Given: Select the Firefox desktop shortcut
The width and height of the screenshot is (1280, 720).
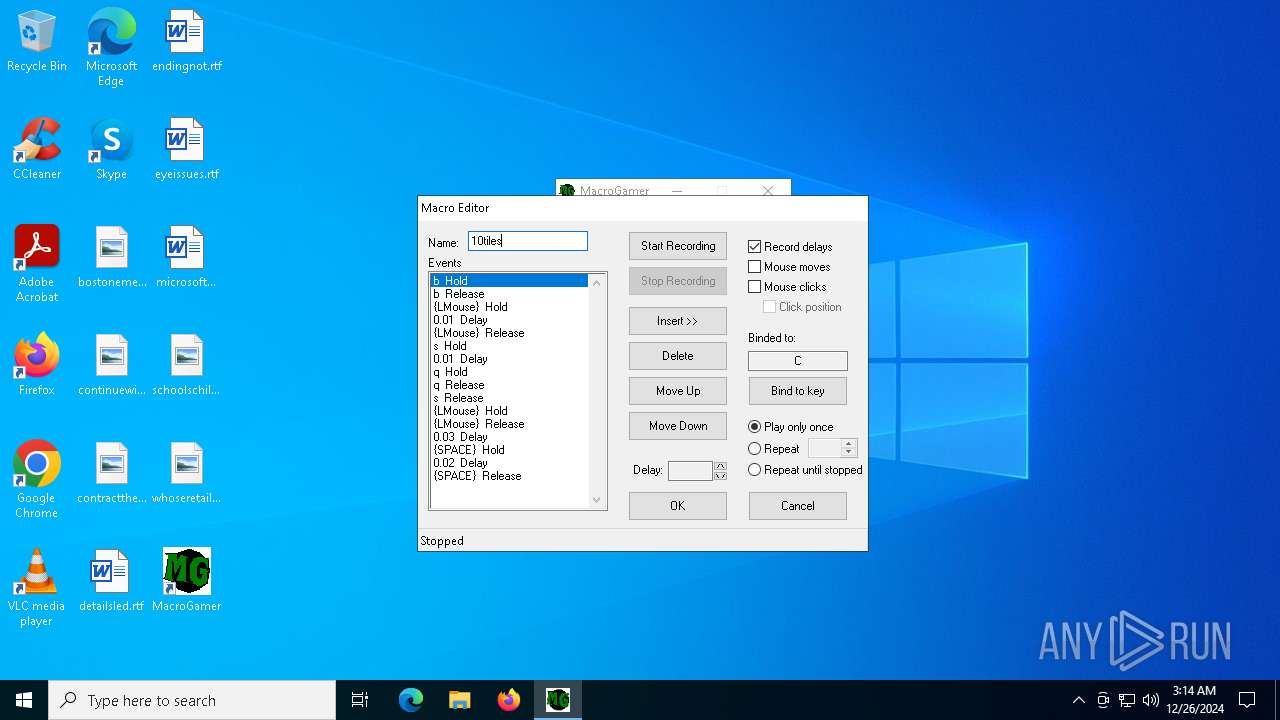Looking at the screenshot, I should [37, 366].
